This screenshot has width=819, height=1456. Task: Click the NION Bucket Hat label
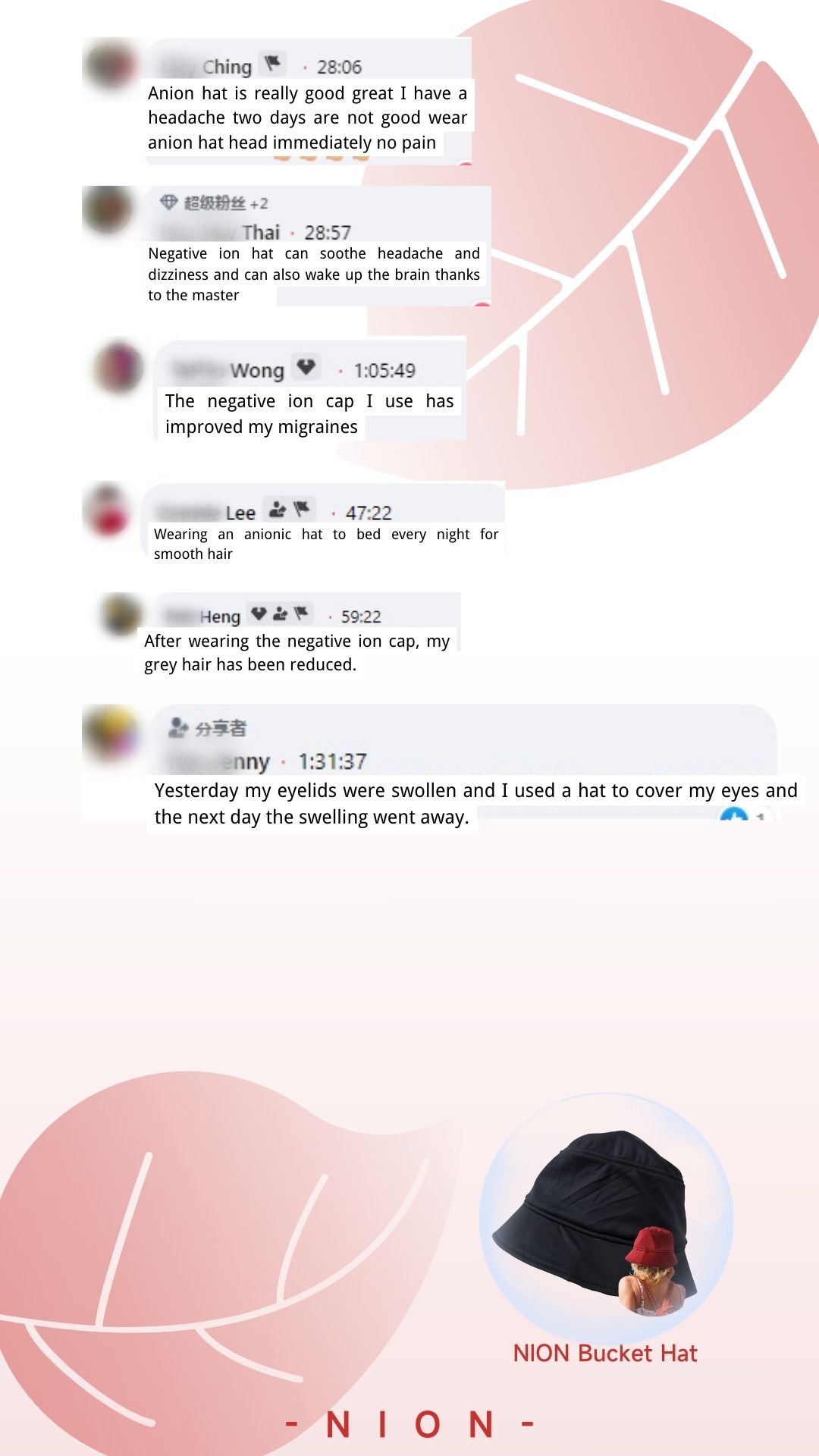[x=605, y=1354]
